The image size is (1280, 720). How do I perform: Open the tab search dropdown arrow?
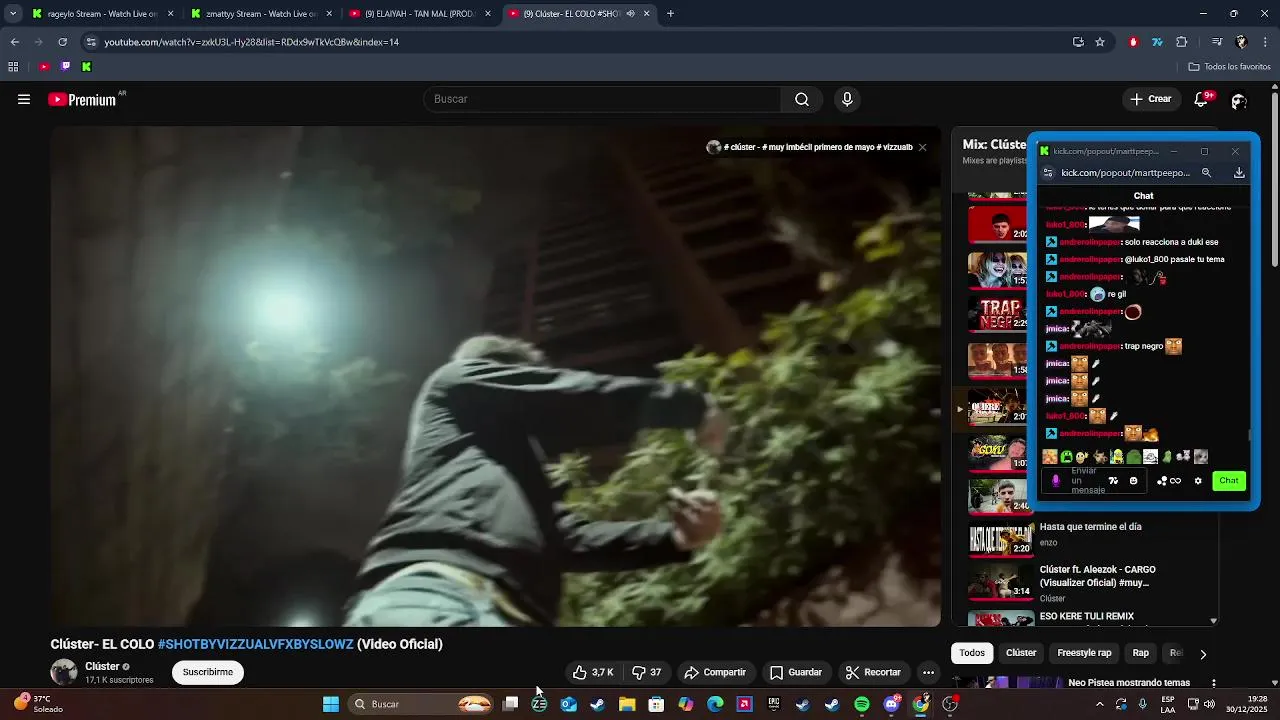[13, 14]
